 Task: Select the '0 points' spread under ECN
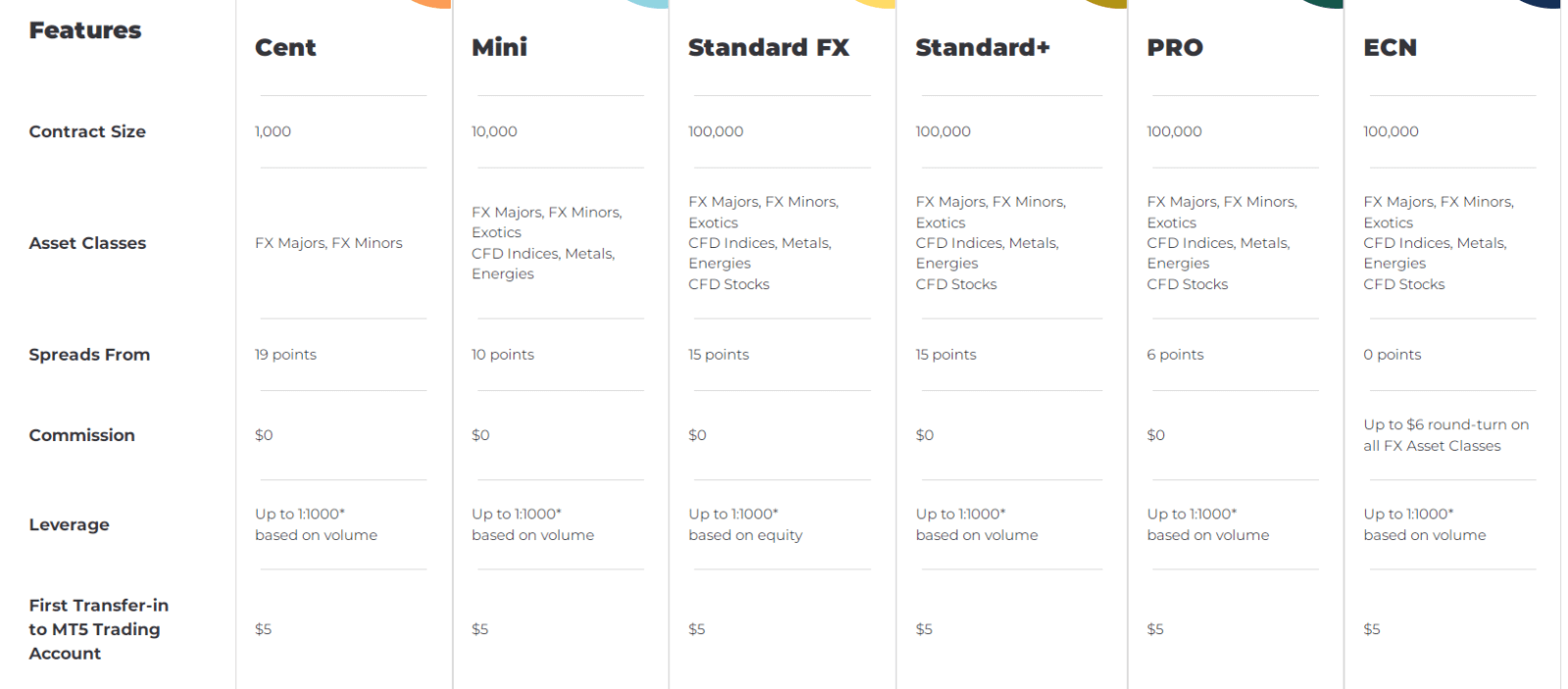(1392, 355)
